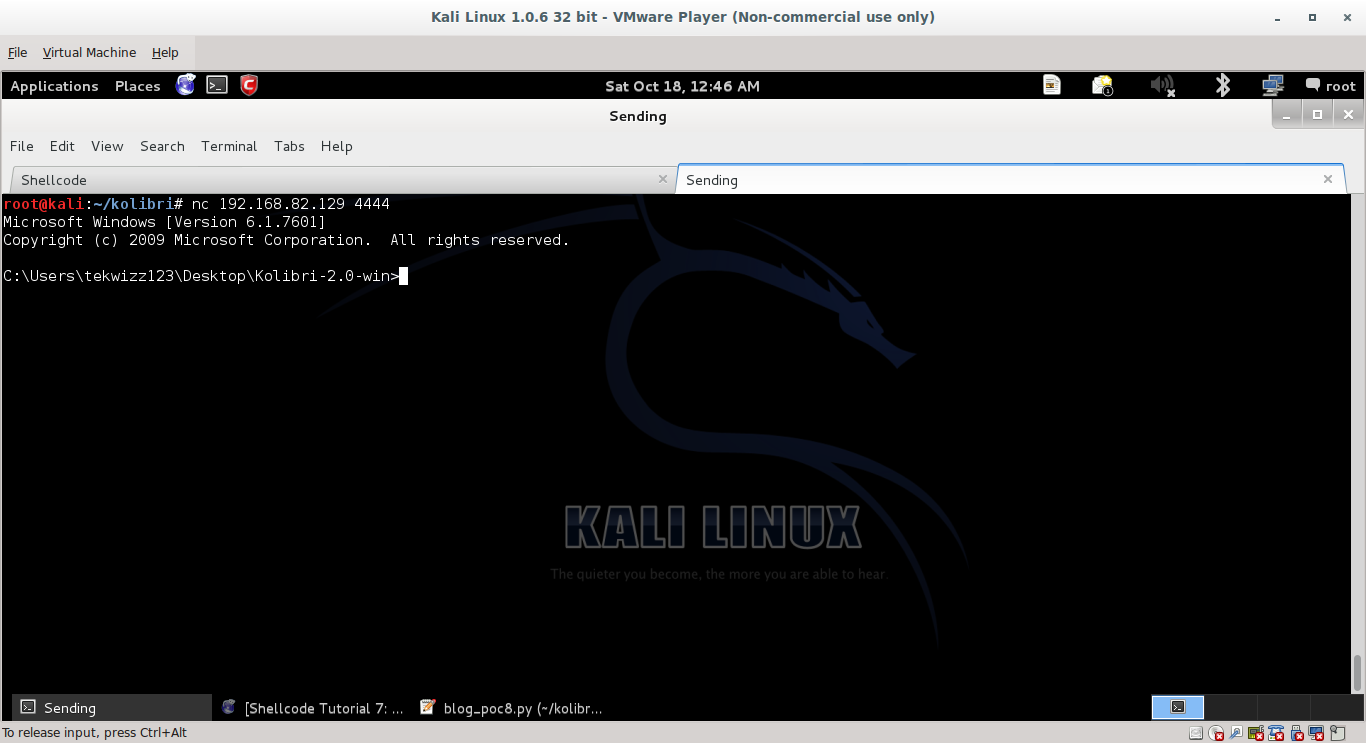Open the root user chat menu
This screenshot has width=1366, height=743.
pos(1331,86)
